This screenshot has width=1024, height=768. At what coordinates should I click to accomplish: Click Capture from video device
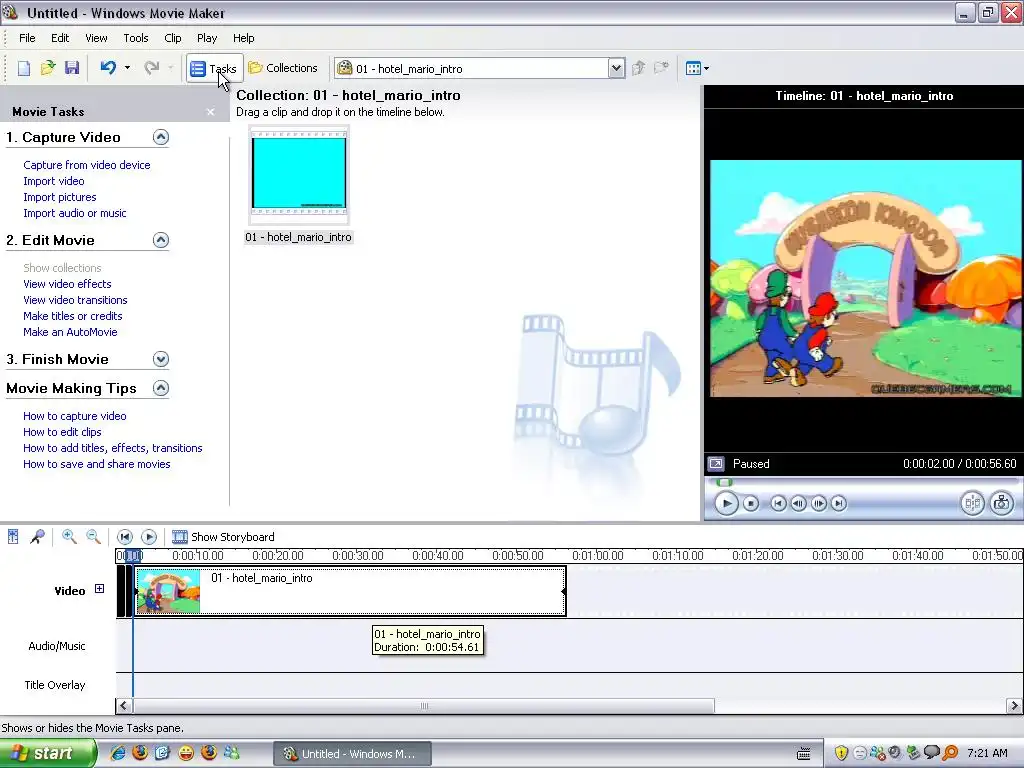tap(87, 165)
